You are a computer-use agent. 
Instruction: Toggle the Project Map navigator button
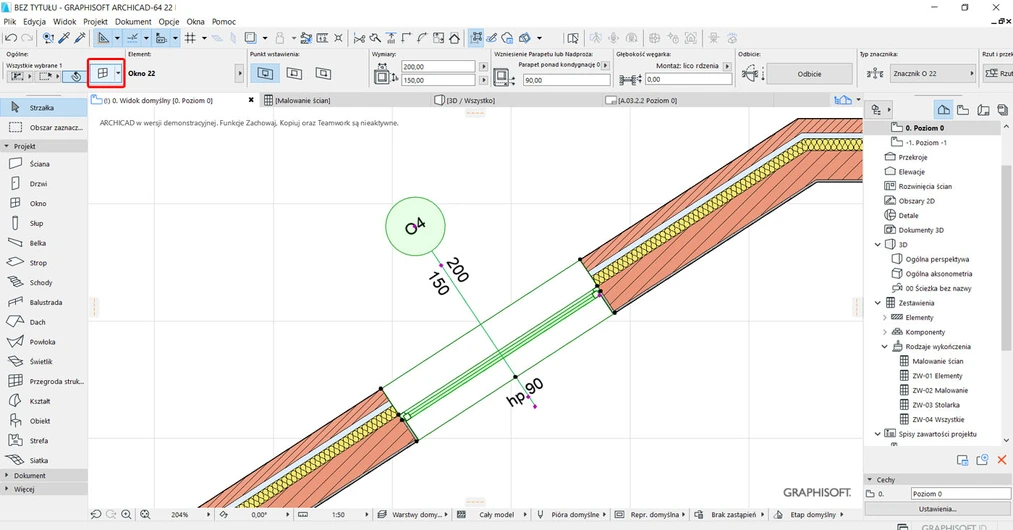coord(944,109)
